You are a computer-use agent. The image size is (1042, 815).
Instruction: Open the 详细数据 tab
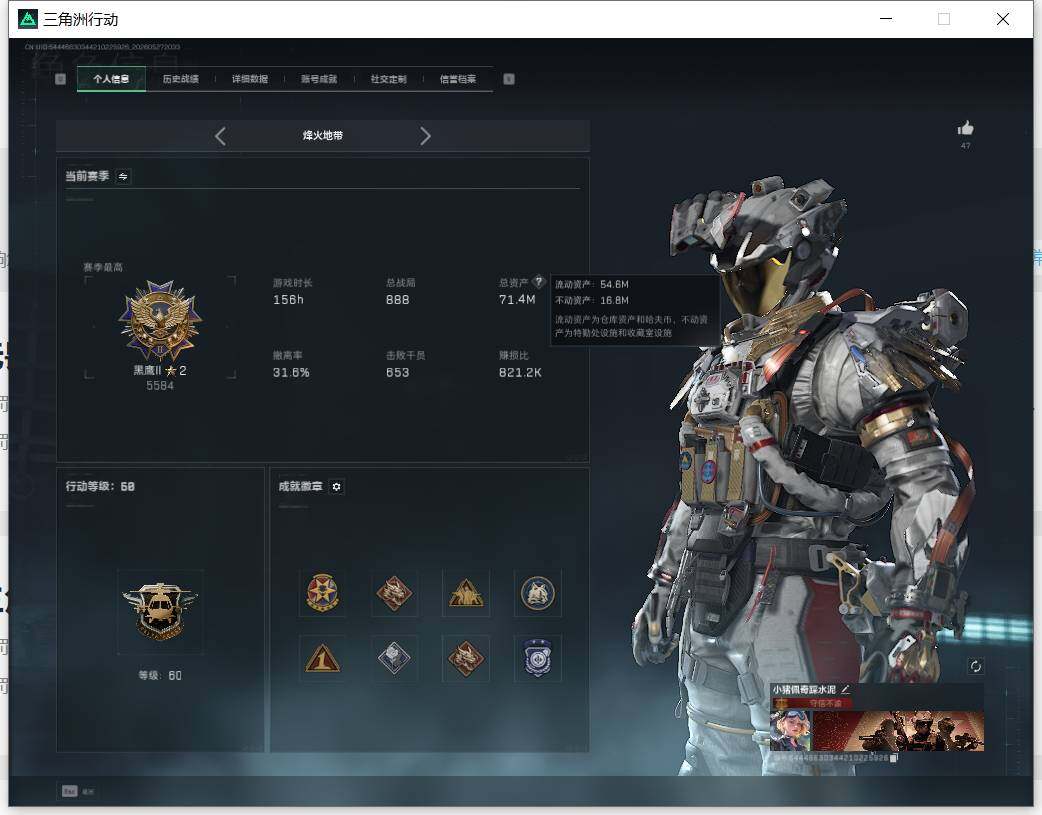[x=250, y=79]
